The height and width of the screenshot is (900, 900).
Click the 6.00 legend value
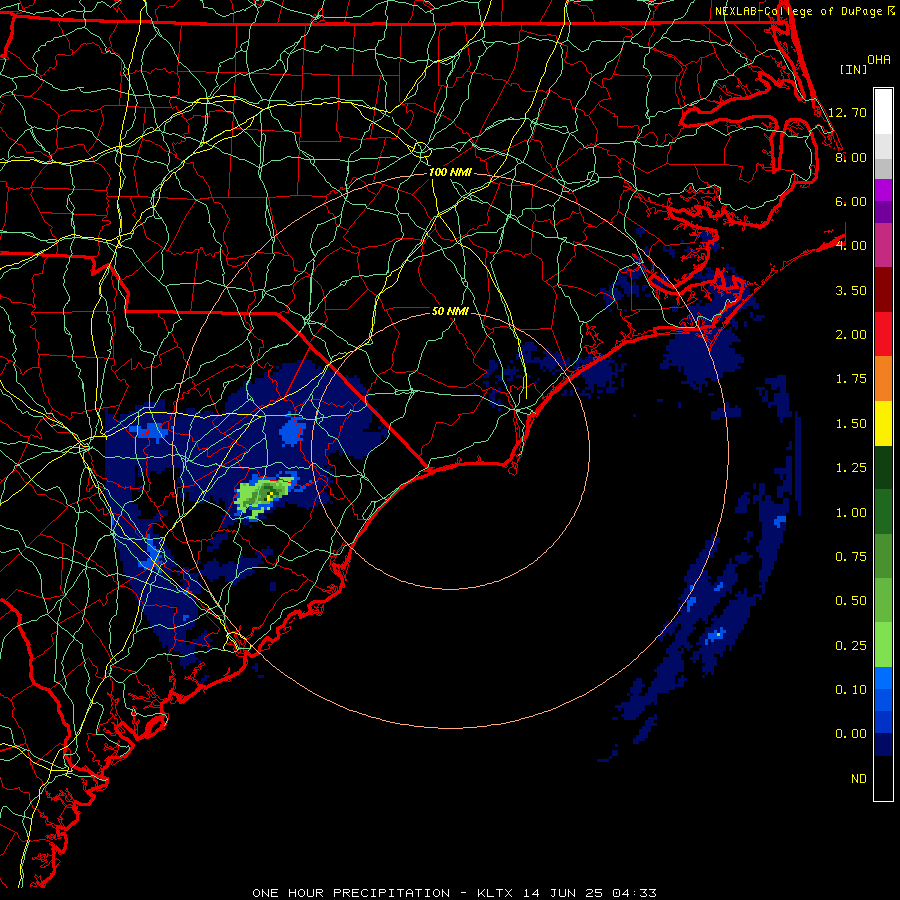851,201
